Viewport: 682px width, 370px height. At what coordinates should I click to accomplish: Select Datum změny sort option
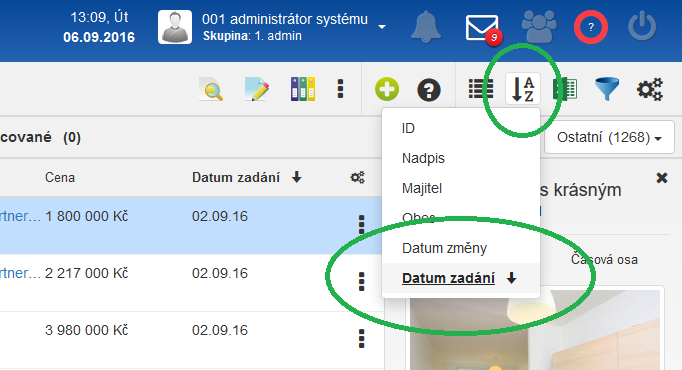click(x=444, y=248)
